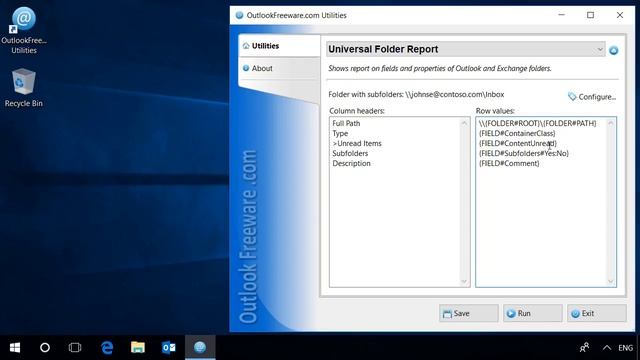Open the Configure... link
The width and height of the screenshot is (640, 360).
pyautogui.click(x=592, y=97)
